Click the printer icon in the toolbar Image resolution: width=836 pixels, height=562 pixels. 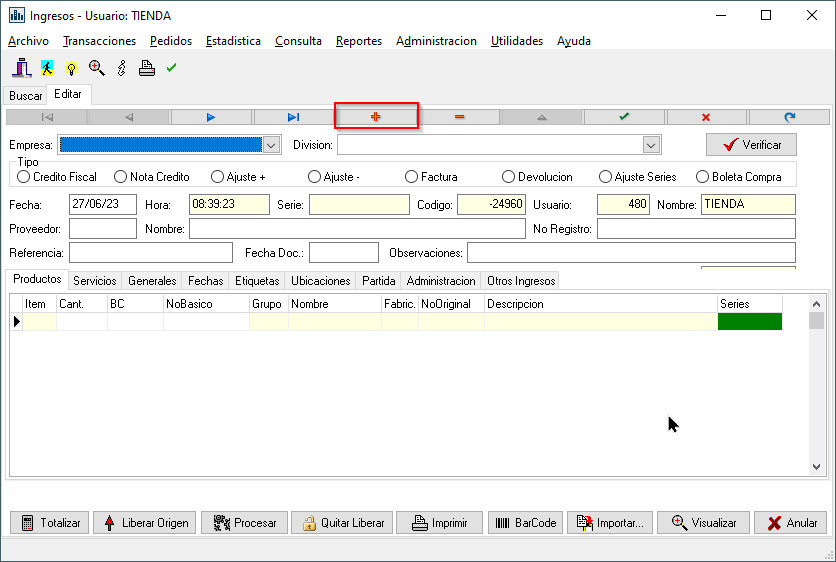(147, 68)
